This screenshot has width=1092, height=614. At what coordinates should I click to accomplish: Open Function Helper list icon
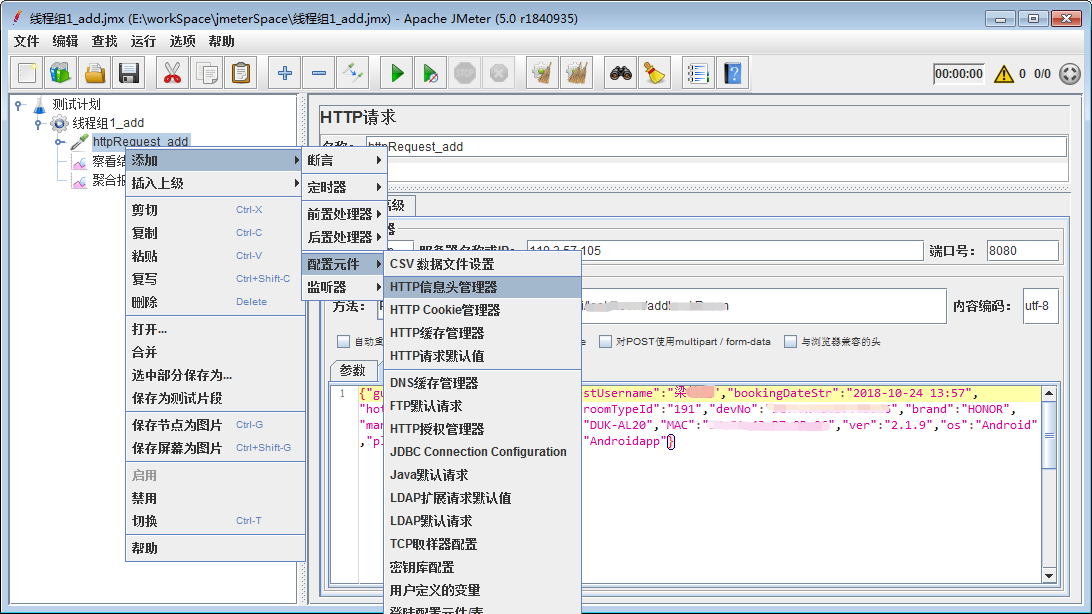[698, 73]
